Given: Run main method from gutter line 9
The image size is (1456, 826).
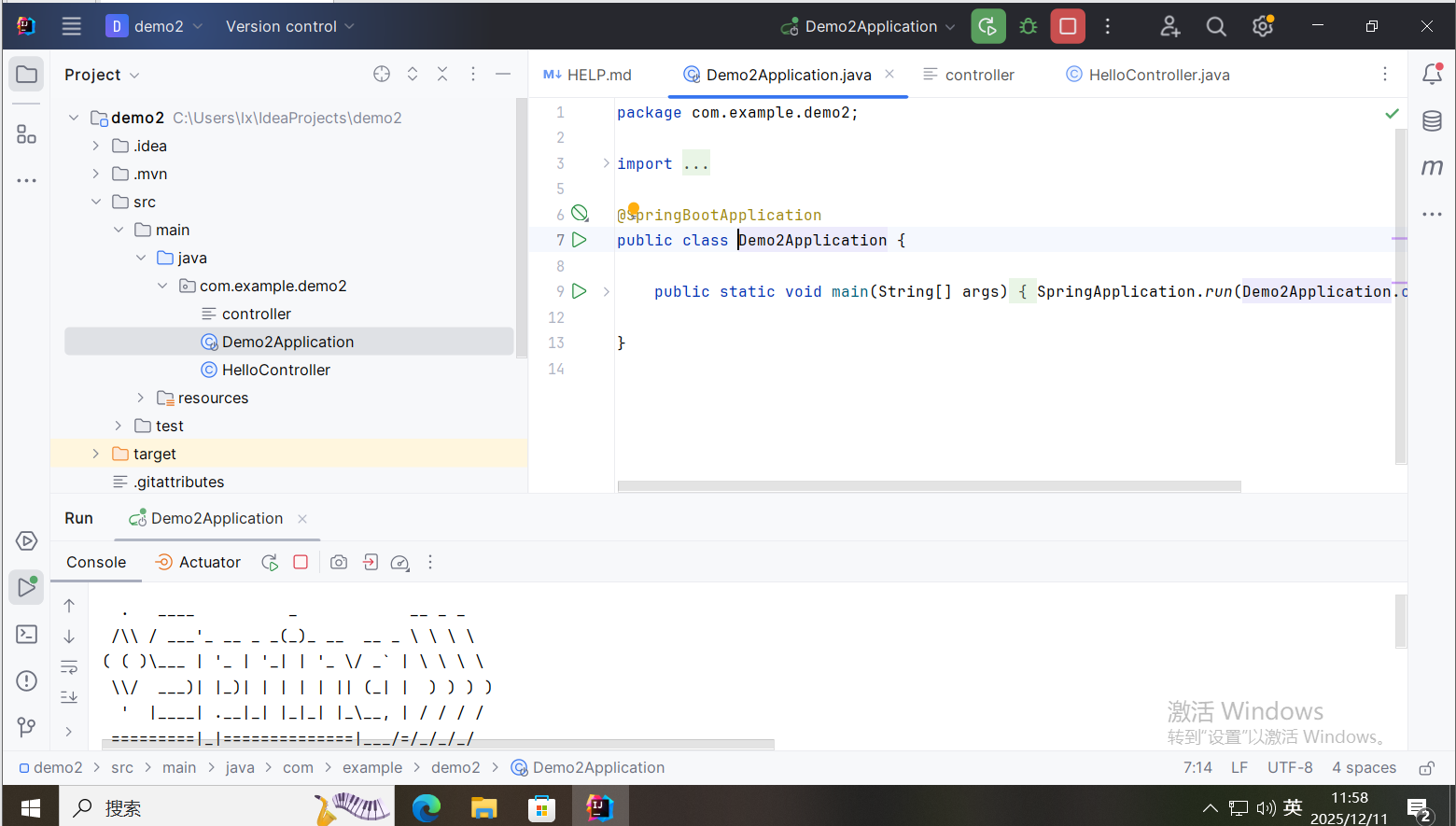Looking at the screenshot, I should click(579, 291).
